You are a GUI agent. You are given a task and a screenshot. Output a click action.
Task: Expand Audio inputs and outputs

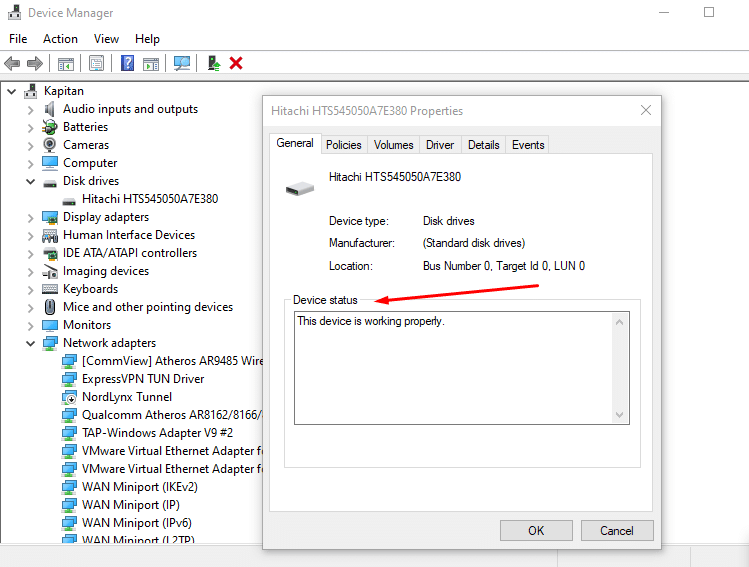tap(31, 110)
